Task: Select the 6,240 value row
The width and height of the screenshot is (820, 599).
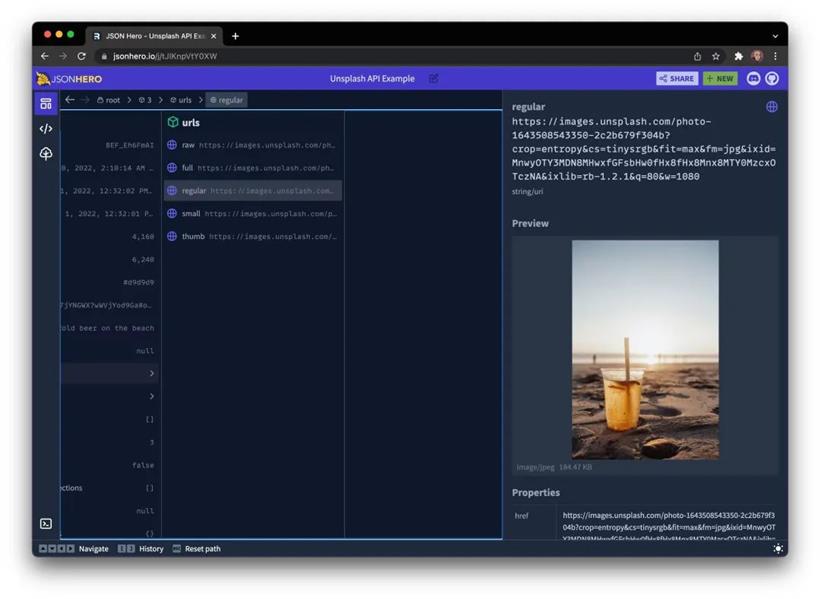Action: 110,259
